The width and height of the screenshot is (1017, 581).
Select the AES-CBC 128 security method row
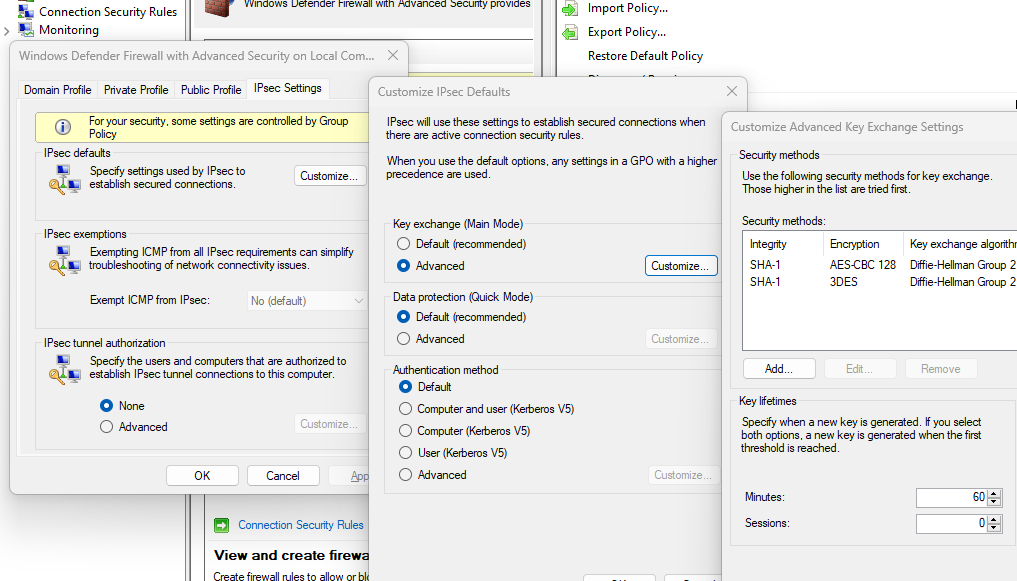coord(880,265)
